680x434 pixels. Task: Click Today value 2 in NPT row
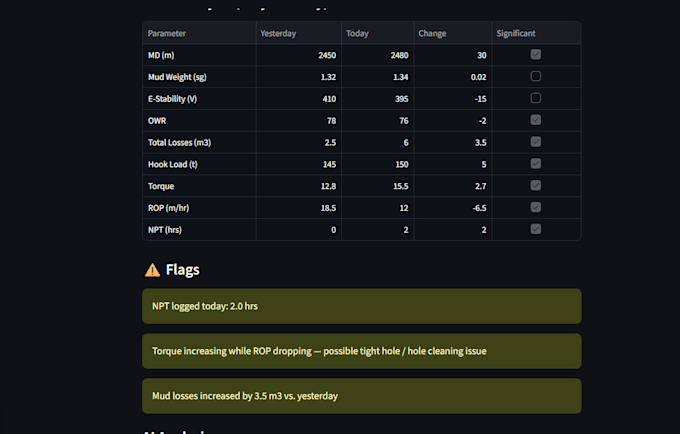pyautogui.click(x=377, y=230)
